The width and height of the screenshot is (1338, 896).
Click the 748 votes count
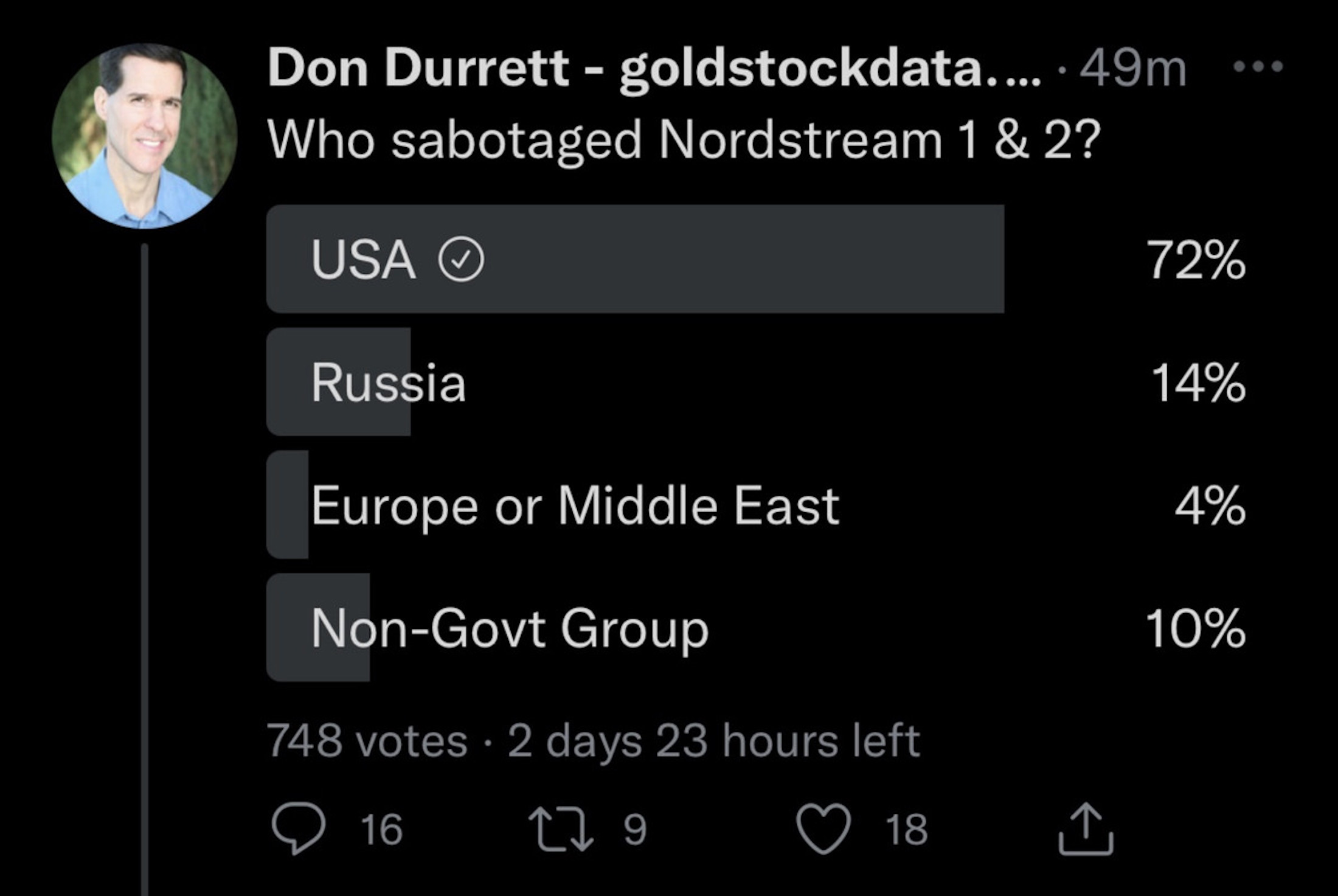tap(367, 740)
